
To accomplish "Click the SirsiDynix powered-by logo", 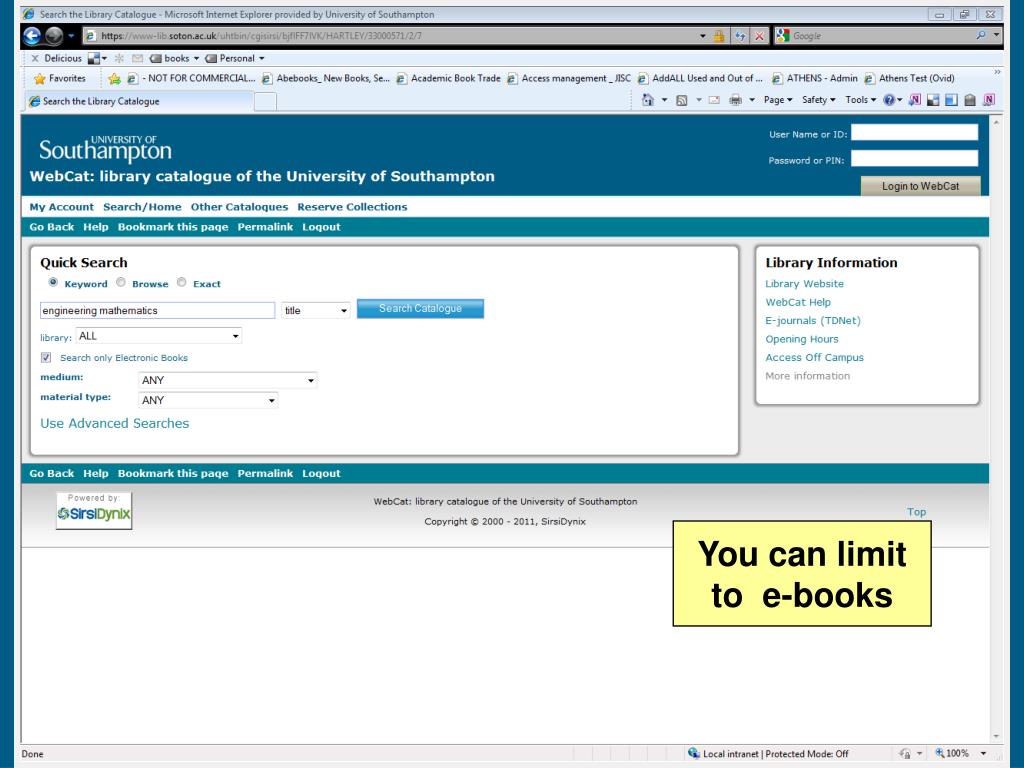I will click(x=94, y=509).
